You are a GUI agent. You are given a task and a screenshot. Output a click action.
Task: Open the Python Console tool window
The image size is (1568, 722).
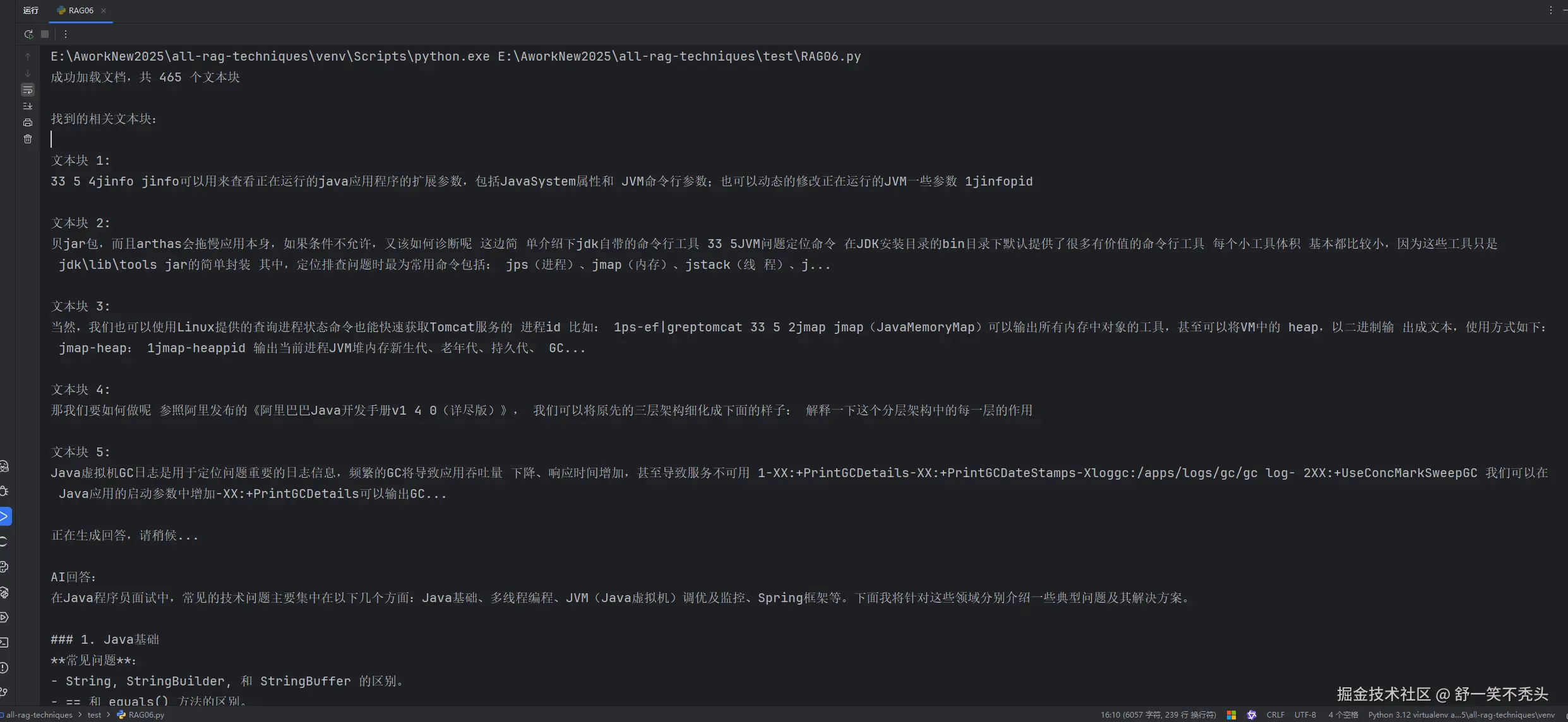coord(4,567)
